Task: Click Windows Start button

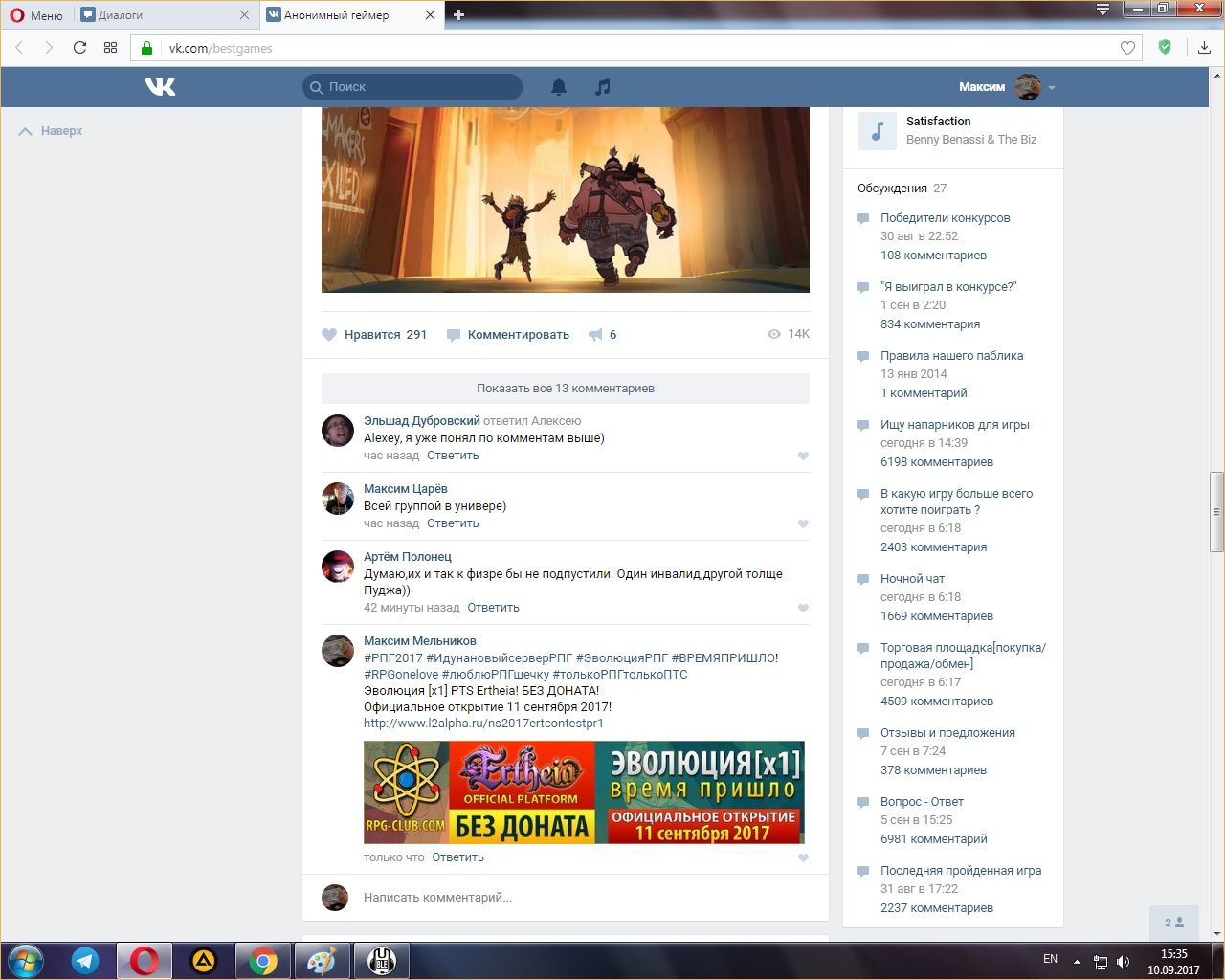Action: [x=24, y=961]
